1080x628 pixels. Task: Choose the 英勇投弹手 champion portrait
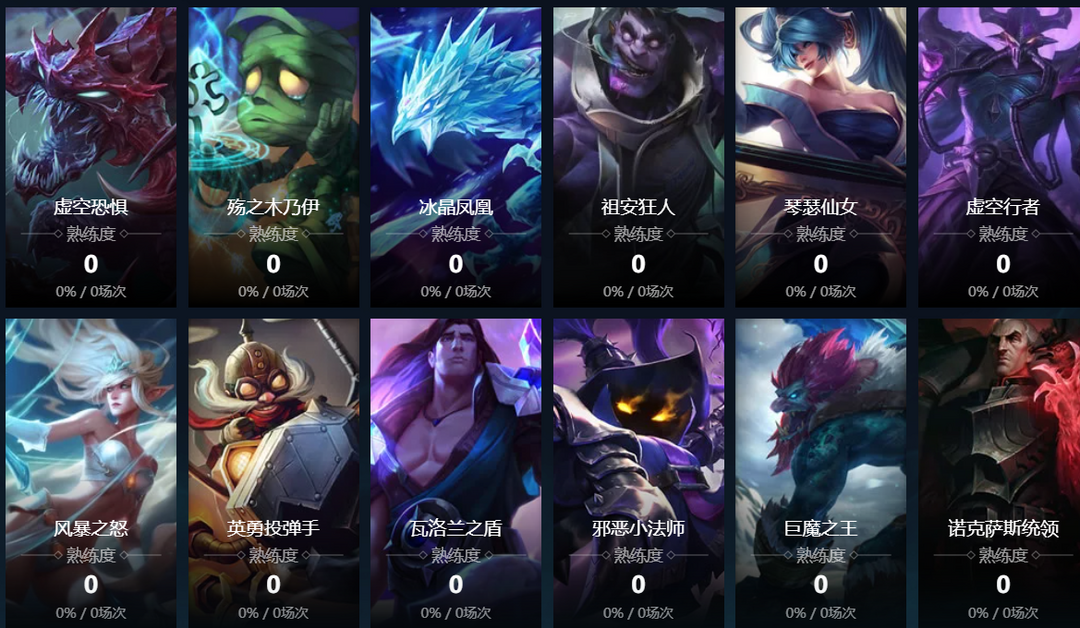273,473
